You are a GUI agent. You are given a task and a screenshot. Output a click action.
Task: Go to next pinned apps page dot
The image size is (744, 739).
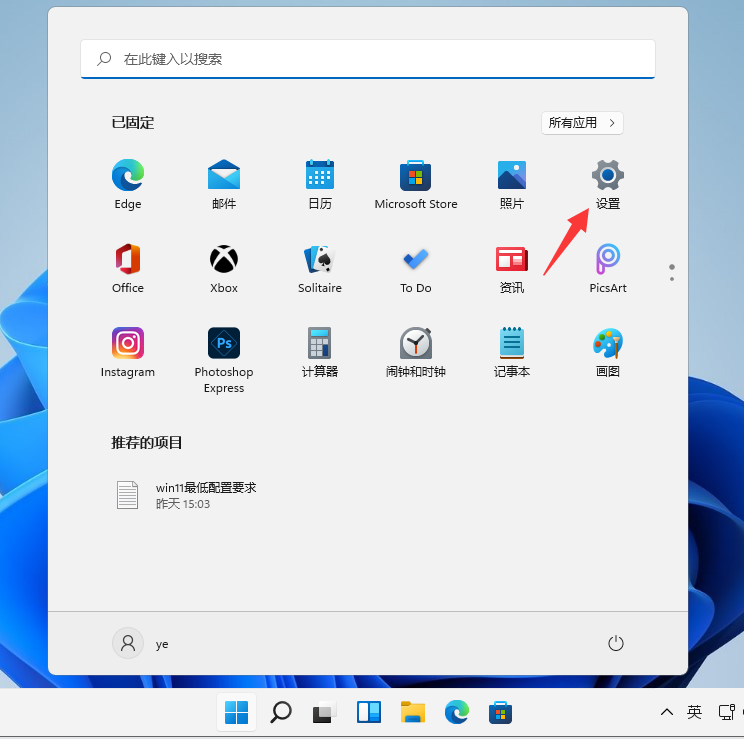point(672,279)
